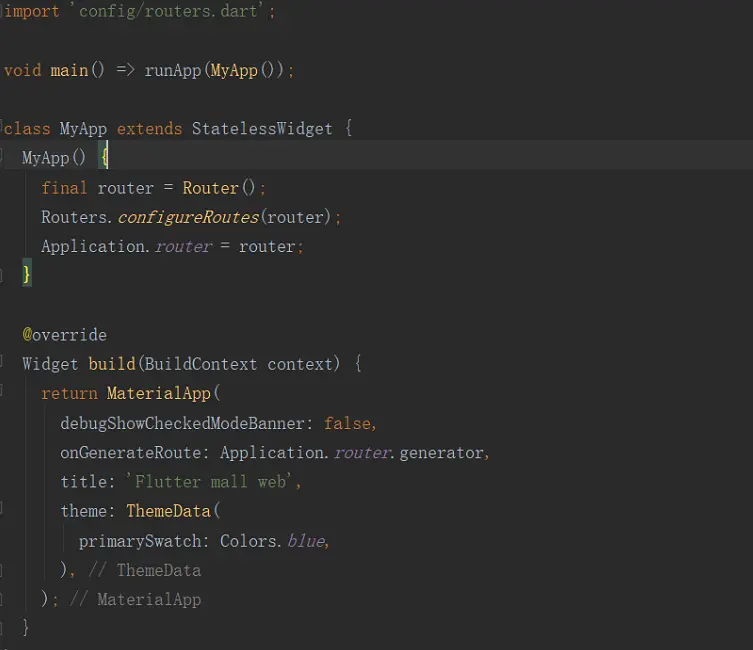Click the 'BuildContext' parameter type
Viewport: 753px width, 650px height.
[201, 364]
